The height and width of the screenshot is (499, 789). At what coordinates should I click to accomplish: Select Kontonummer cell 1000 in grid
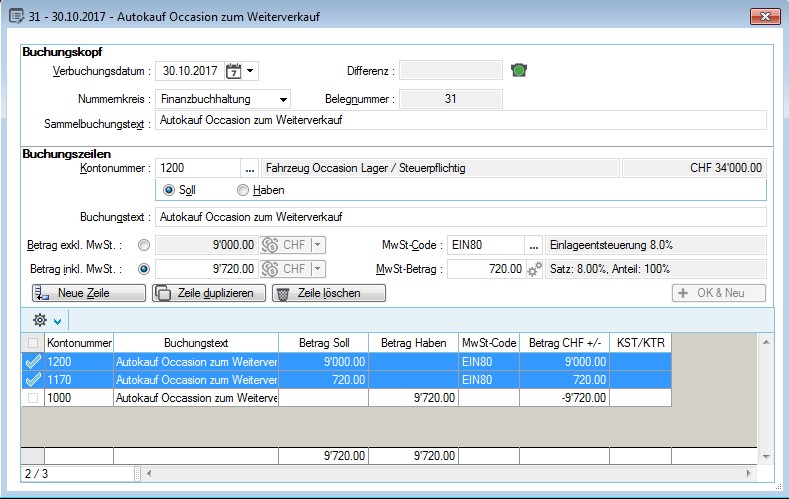[79, 398]
